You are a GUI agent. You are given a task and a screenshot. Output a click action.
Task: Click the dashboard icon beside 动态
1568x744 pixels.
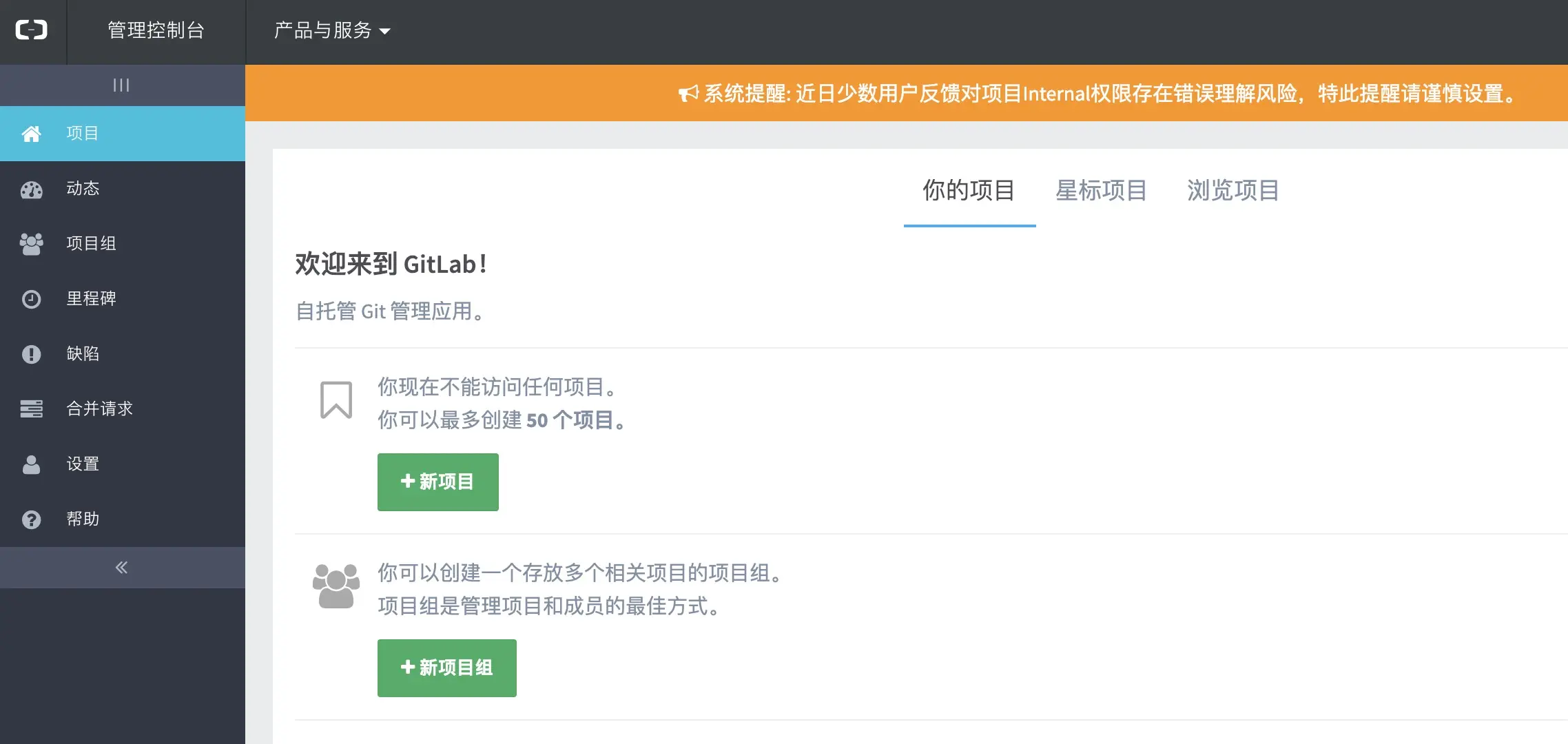pos(31,189)
